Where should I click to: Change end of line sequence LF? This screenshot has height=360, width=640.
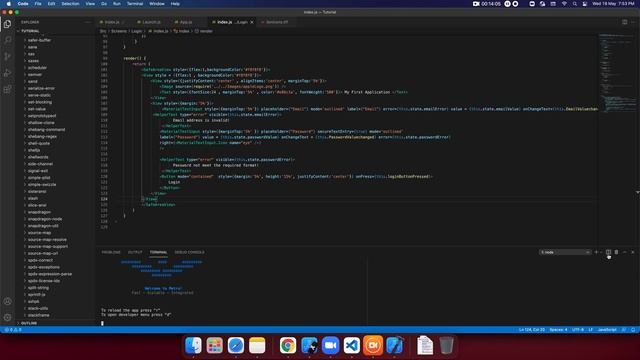tap(590, 330)
